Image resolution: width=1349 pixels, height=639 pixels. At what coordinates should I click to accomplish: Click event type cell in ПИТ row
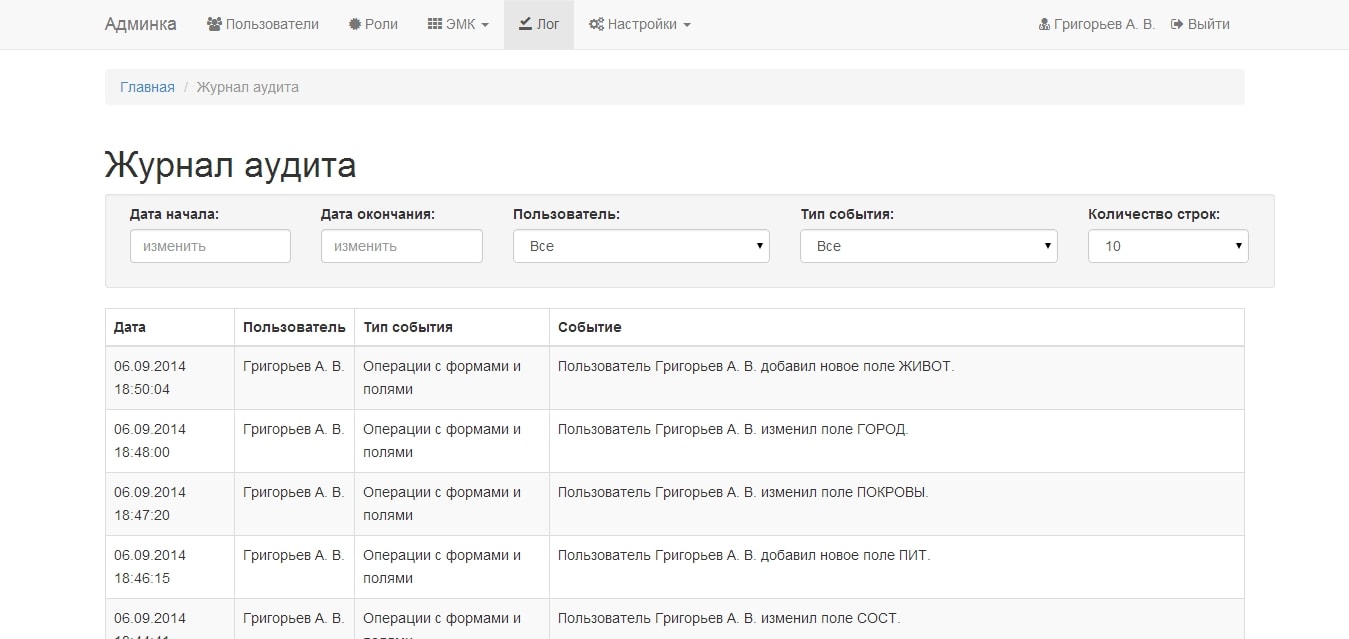(452, 567)
